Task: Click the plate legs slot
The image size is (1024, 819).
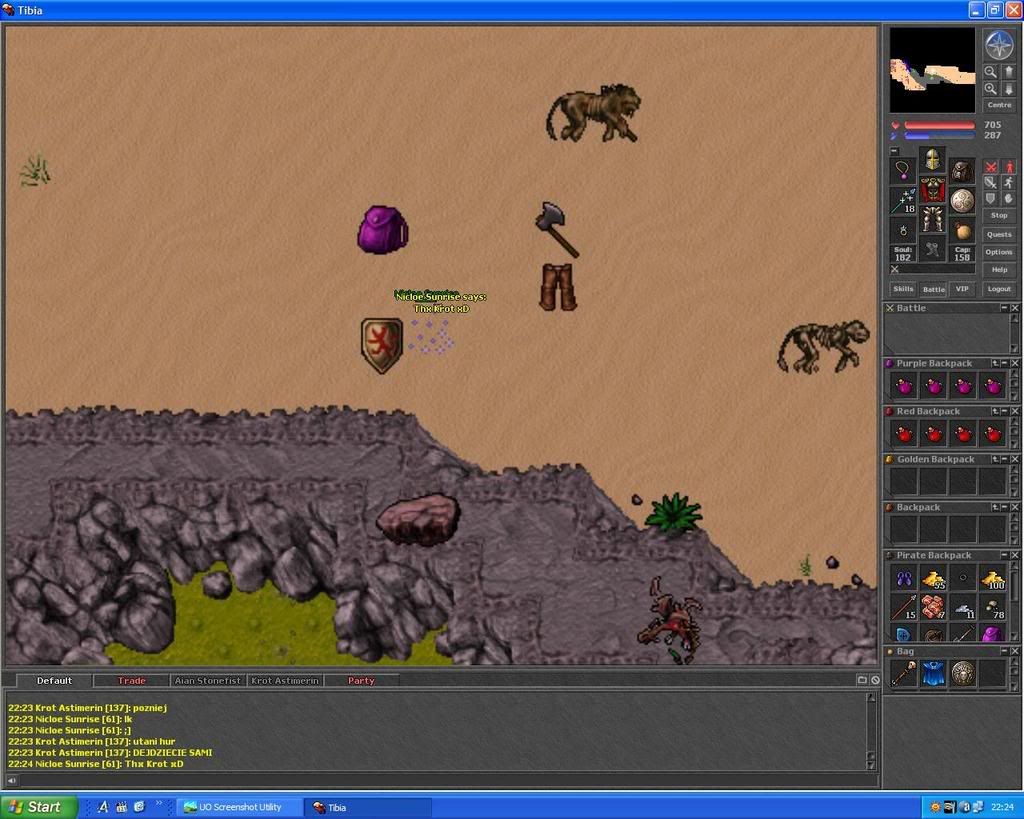Action: click(933, 219)
